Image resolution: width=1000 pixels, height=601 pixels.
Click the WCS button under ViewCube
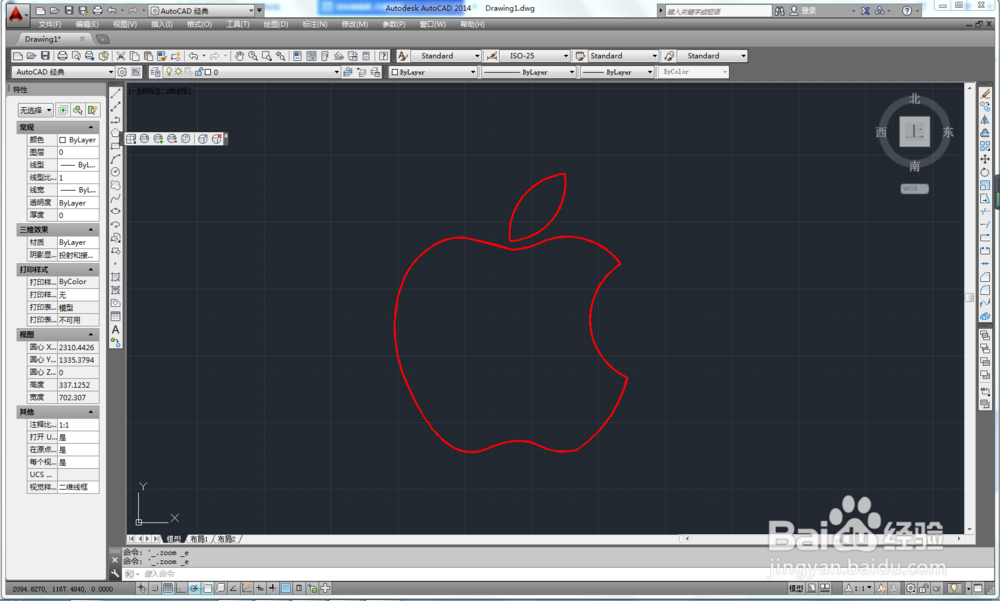pyautogui.click(x=915, y=189)
